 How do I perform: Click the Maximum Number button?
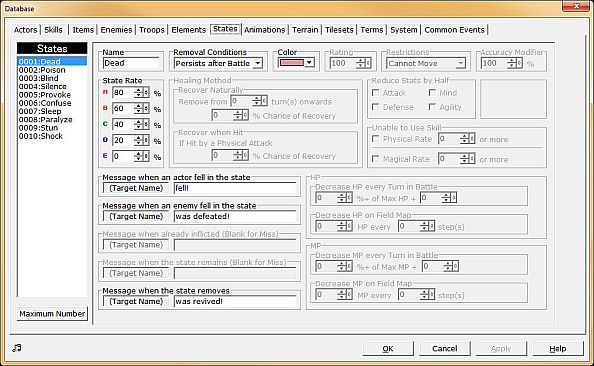pos(52,314)
